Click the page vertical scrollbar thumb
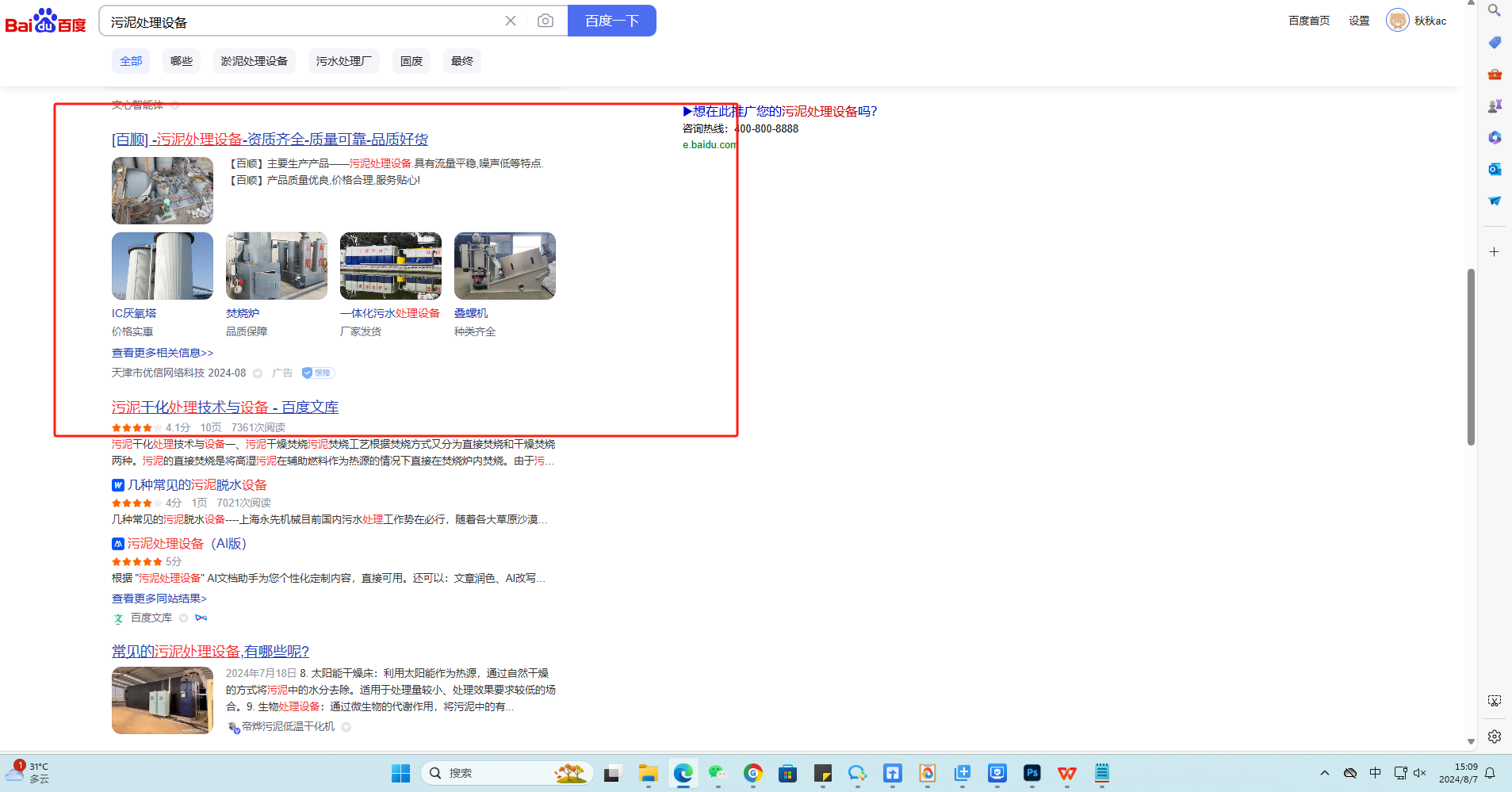1512x792 pixels. [x=1471, y=357]
